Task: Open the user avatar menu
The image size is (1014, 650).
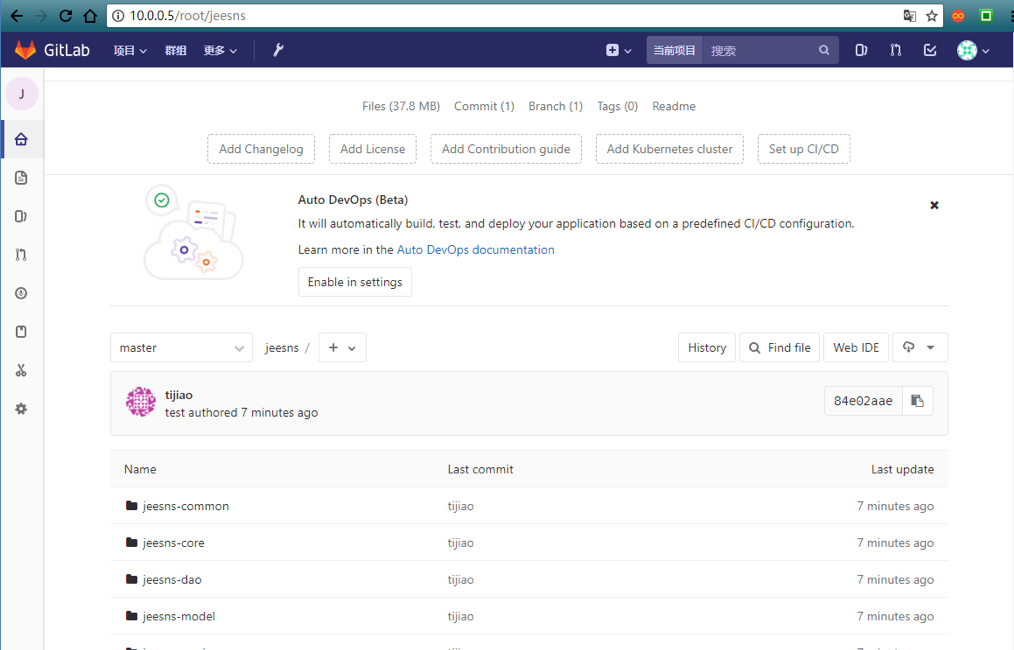Action: pos(973,50)
